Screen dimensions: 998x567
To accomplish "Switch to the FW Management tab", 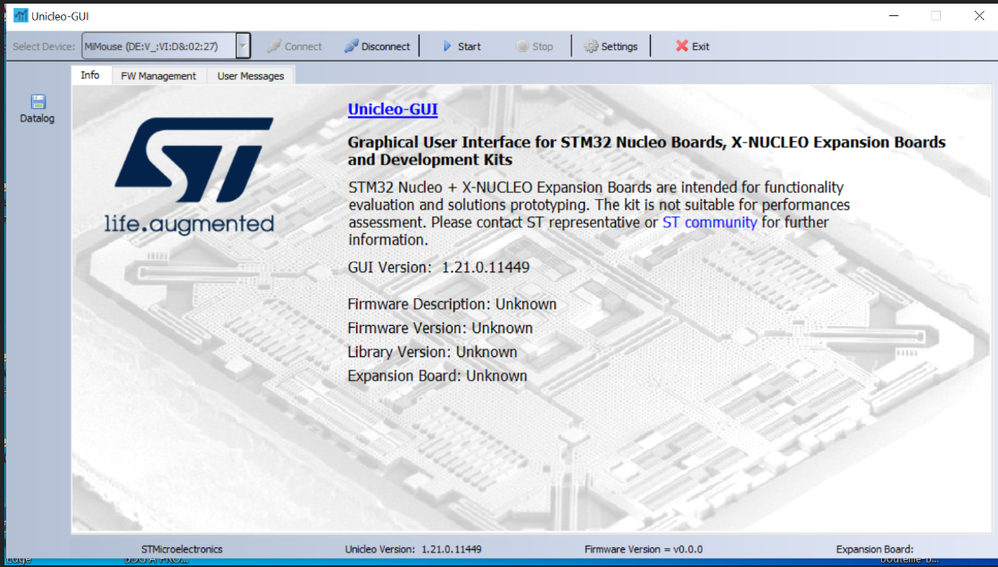I will tap(158, 76).
